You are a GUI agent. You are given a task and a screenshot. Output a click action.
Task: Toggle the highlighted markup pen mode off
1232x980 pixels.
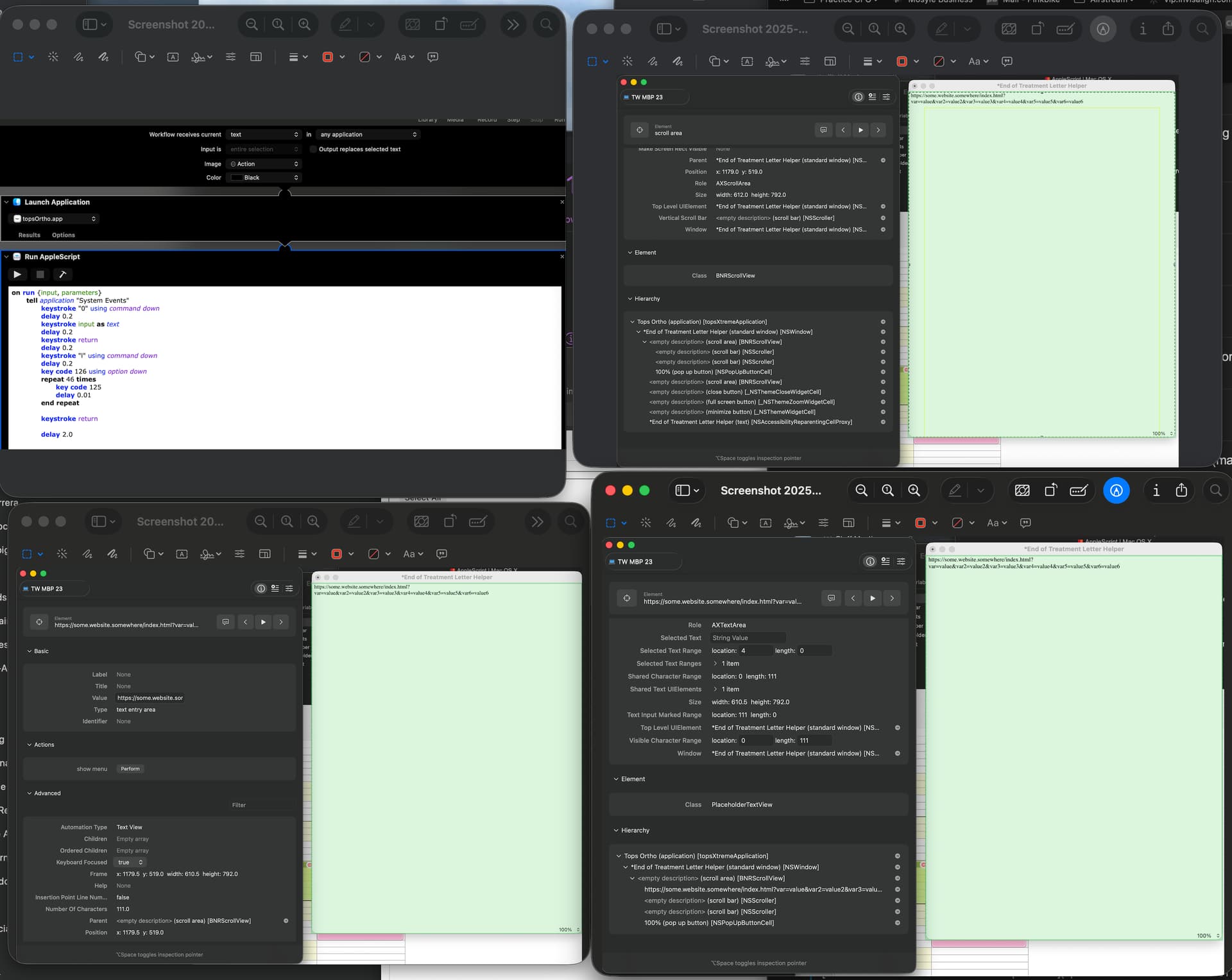1116,490
